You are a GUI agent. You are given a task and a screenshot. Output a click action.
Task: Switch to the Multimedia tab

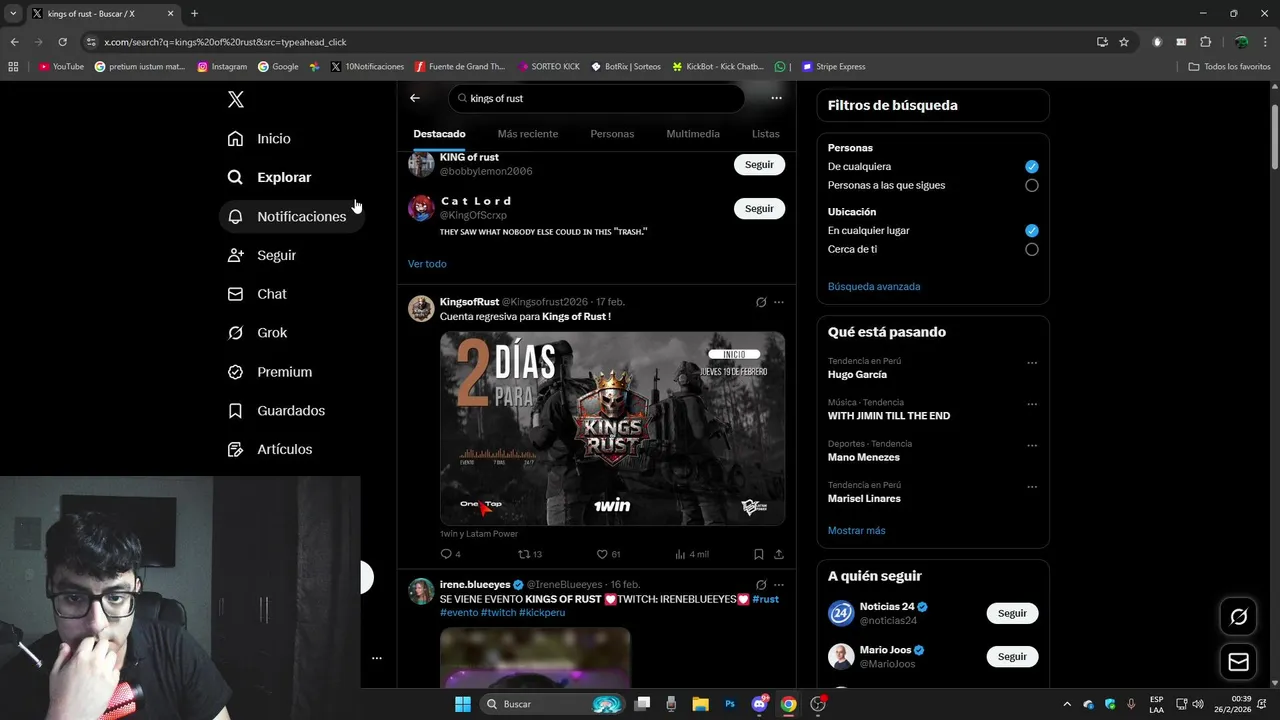click(693, 134)
